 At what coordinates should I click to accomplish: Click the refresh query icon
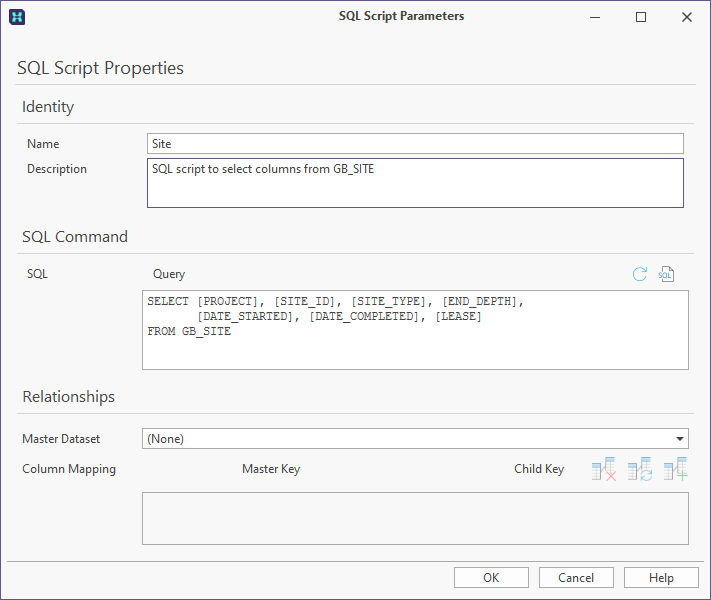pyautogui.click(x=640, y=274)
